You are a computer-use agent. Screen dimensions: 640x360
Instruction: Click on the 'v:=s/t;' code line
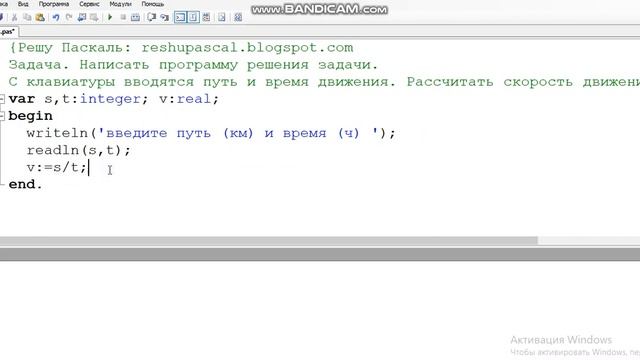[x=57, y=167]
